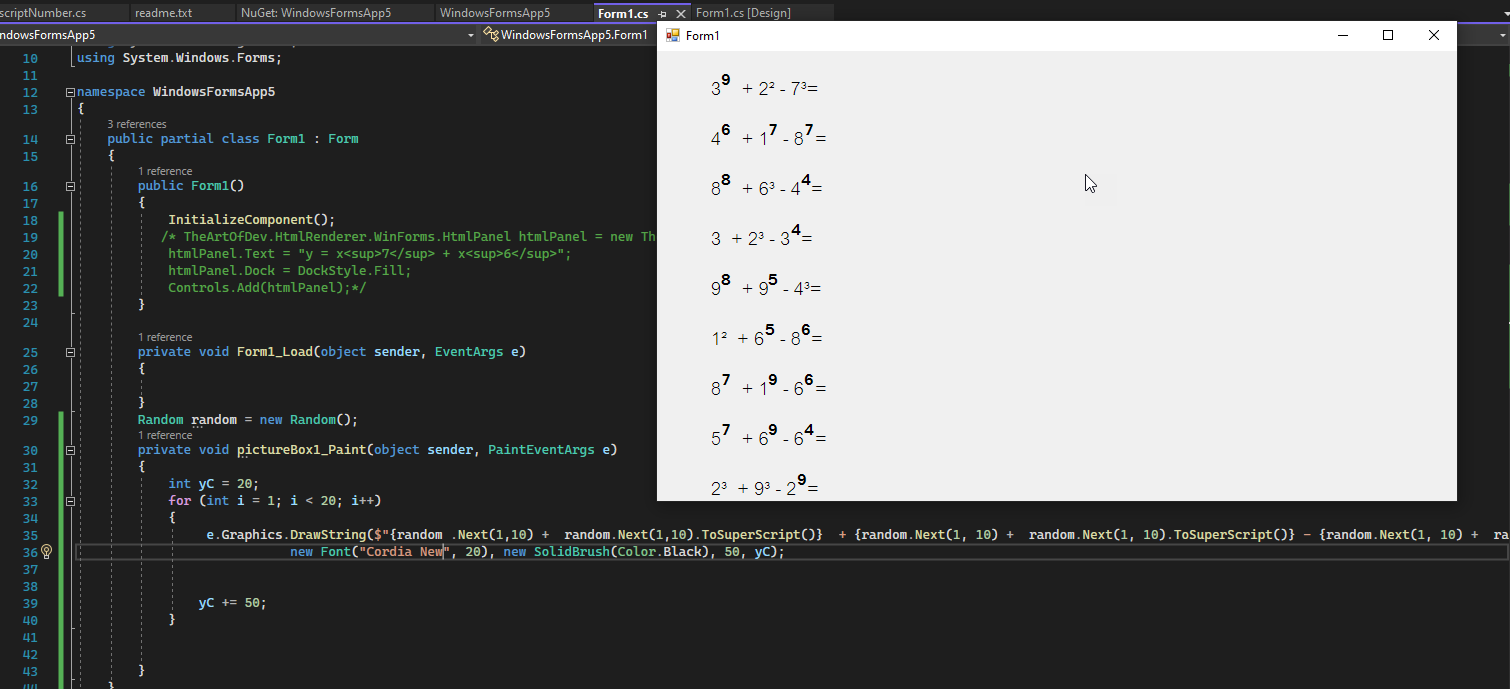Collapse the Form1 class definition
Viewport: 1510px width, 689px height.
coord(69,139)
